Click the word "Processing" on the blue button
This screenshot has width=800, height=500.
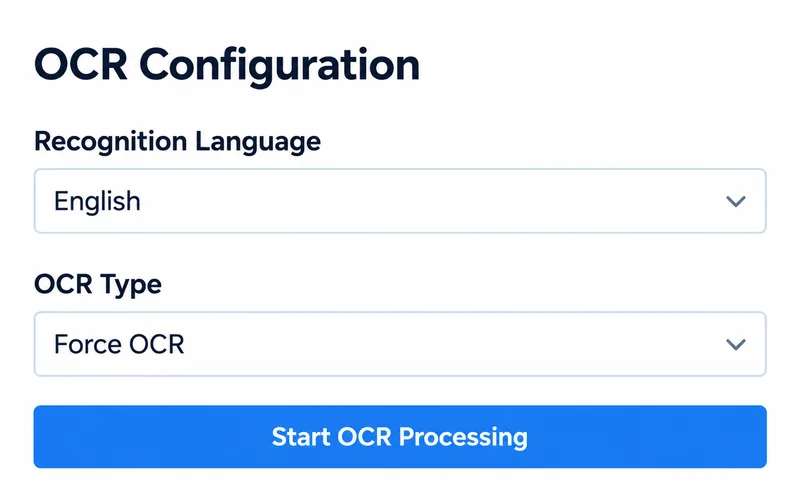463,438
